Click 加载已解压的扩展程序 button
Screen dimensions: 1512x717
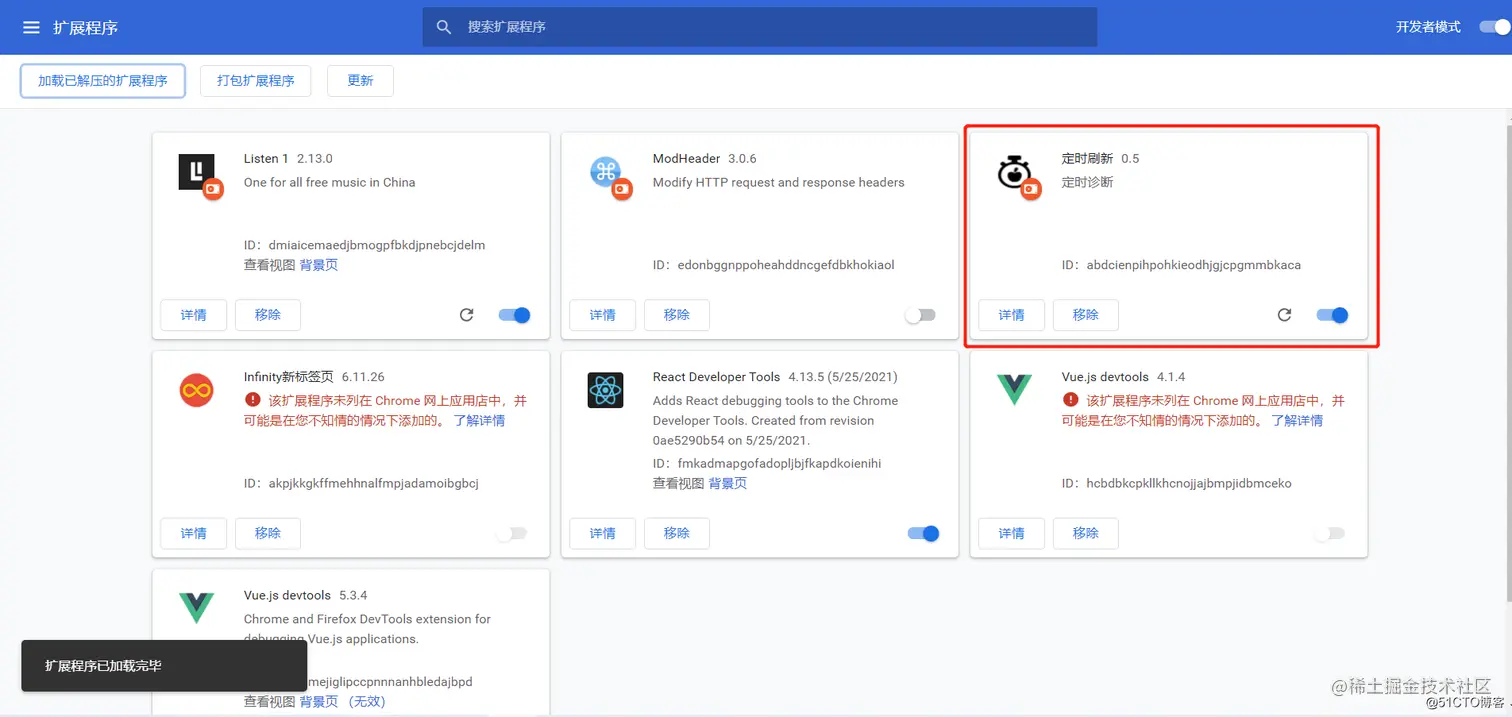pyautogui.click(x=103, y=81)
